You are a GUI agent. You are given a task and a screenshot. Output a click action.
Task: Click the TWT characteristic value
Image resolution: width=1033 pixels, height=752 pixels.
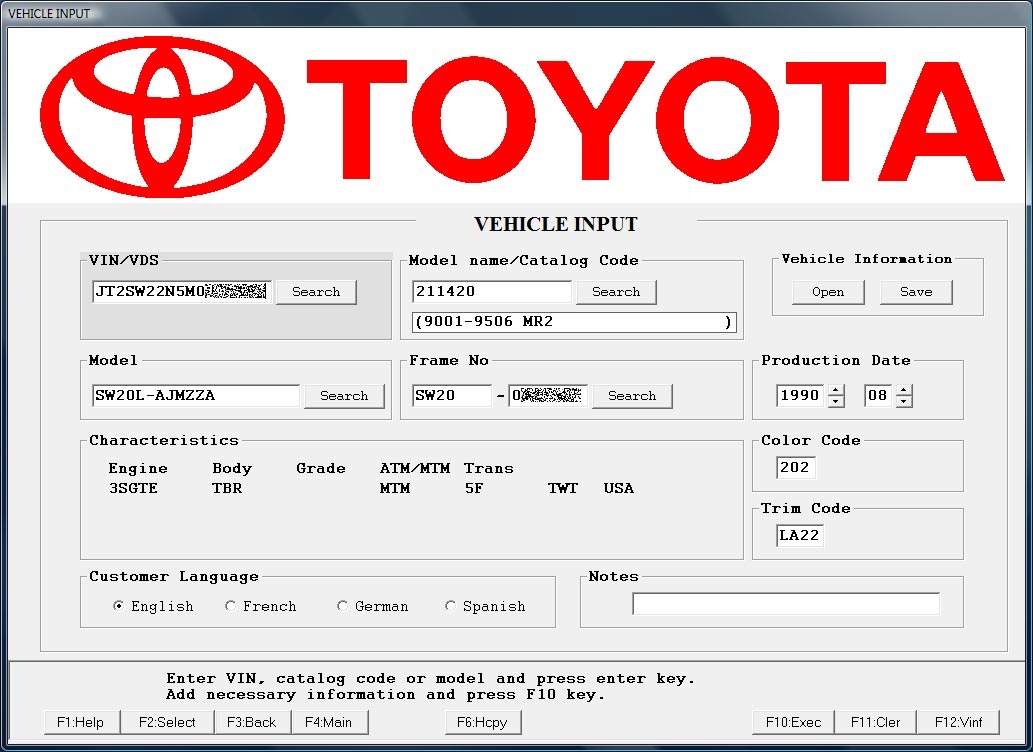coord(563,488)
